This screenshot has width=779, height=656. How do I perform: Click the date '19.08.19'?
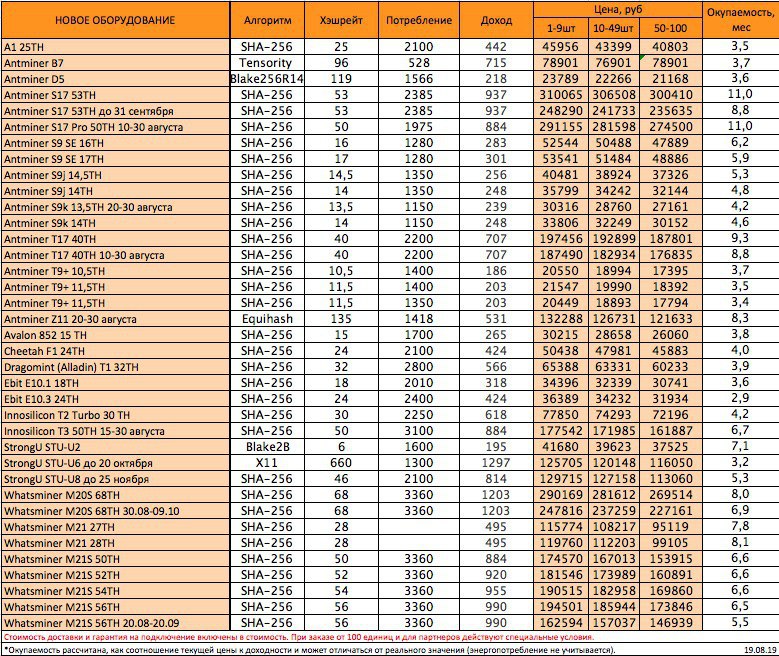(x=760, y=650)
